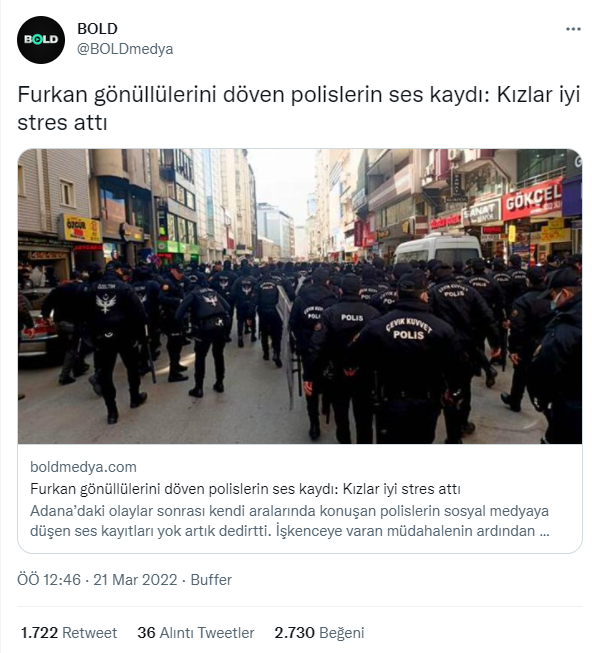592x653 pixels.
Task: Click the tweet headline text
Action: [x=298, y=108]
